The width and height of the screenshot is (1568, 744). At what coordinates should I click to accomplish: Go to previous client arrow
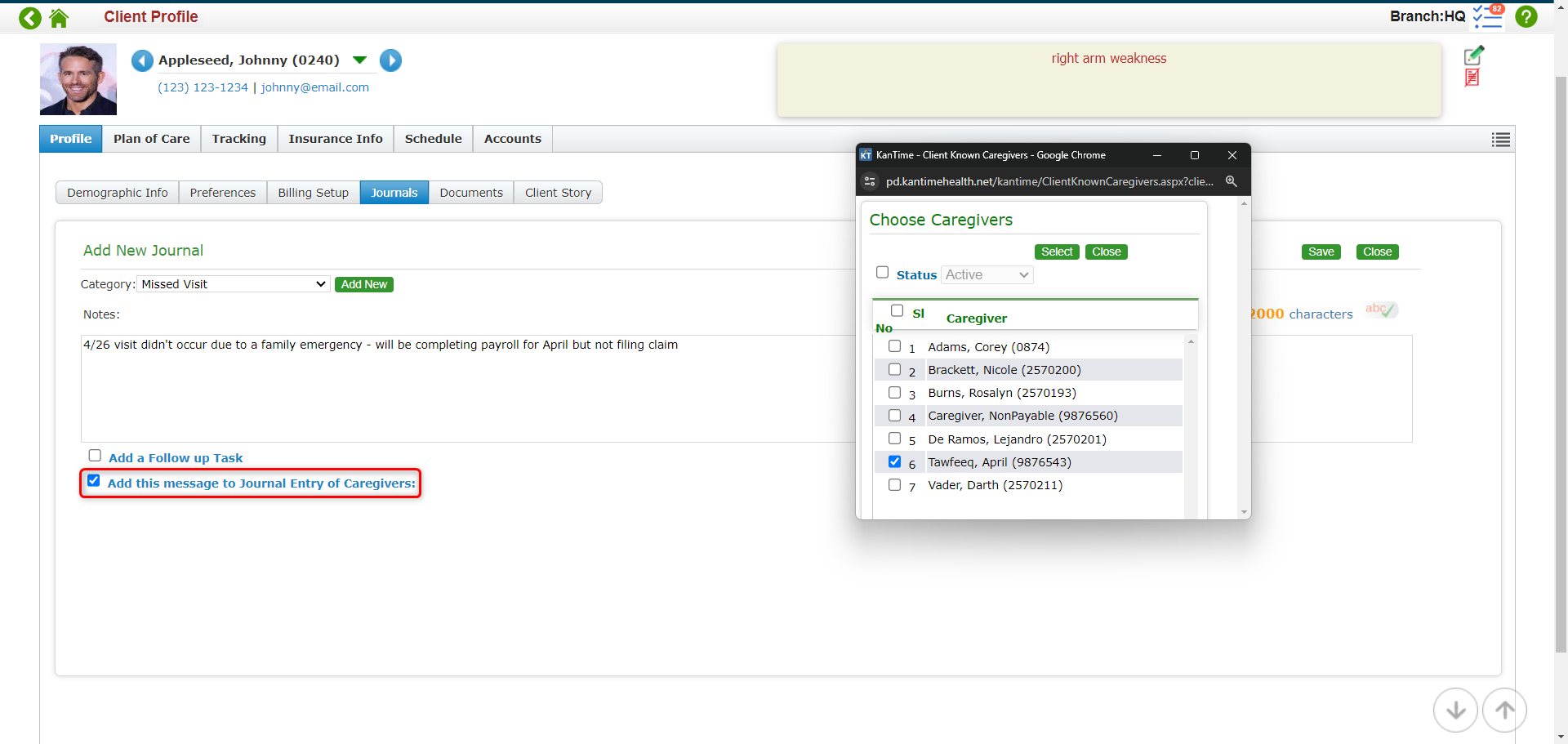142,60
